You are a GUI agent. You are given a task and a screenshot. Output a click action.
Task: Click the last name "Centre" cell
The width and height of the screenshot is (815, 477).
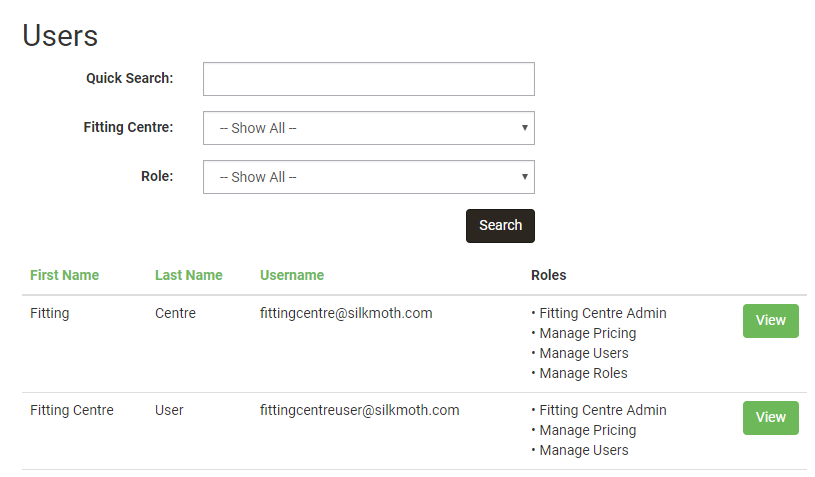pos(175,313)
